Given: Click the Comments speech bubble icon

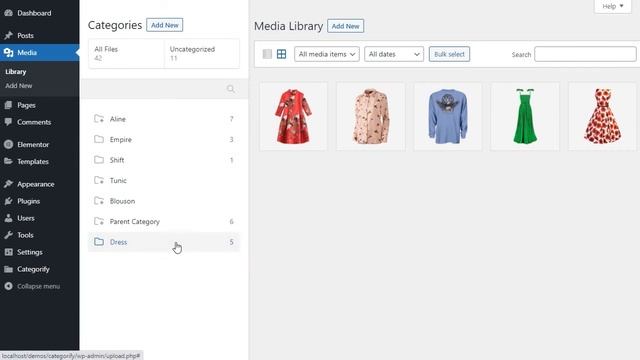Looking at the screenshot, I should [8, 122].
